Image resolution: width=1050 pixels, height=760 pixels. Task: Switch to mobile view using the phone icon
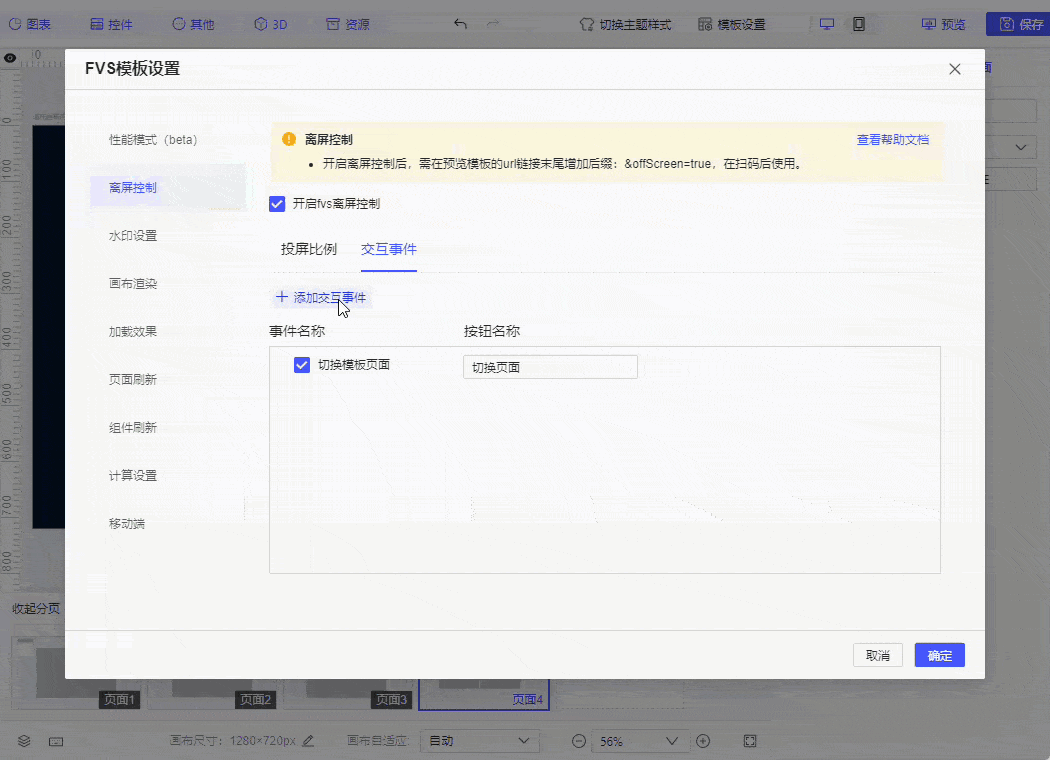(x=858, y=24)
